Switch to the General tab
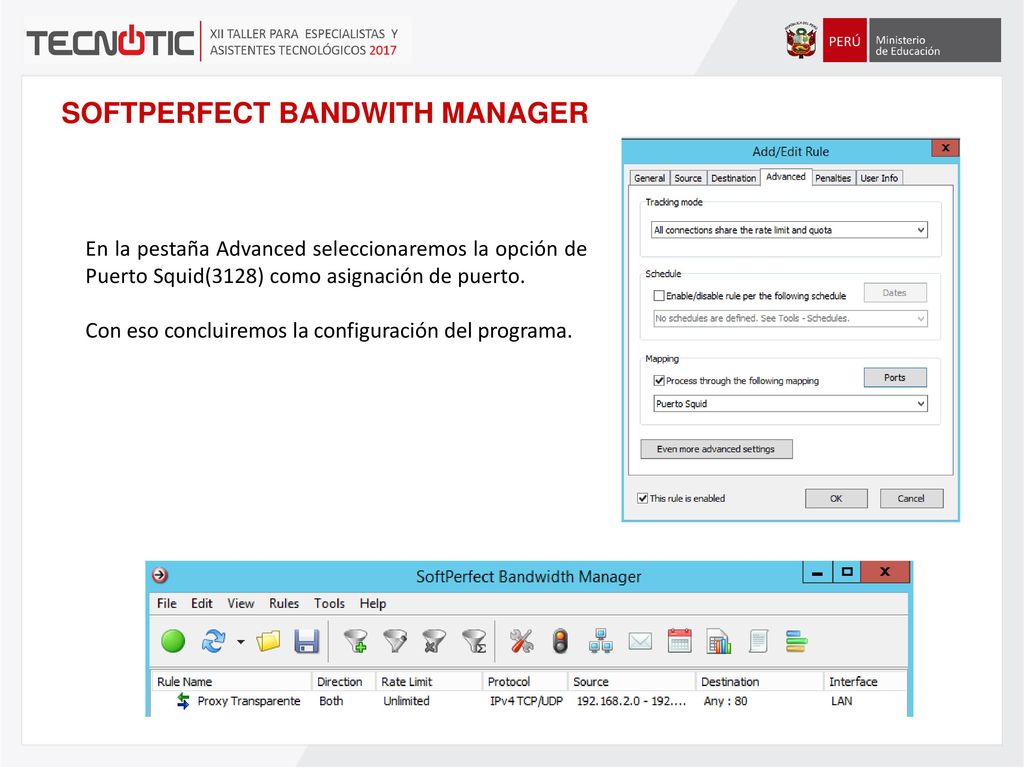The width and height of the screenshot is (1024, 768). click(x=649, y=178)
